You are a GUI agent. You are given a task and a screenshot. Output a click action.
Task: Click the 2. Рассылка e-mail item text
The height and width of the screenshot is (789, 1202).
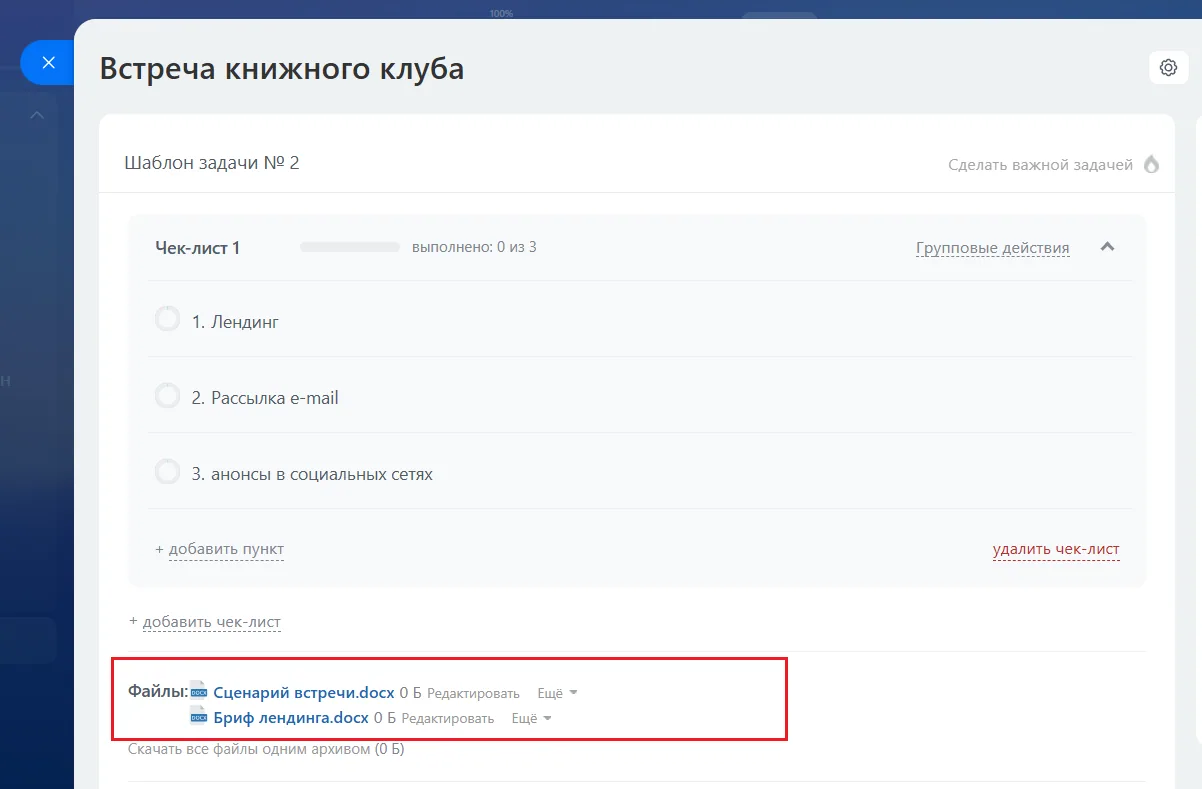click(x=265, y=398)
